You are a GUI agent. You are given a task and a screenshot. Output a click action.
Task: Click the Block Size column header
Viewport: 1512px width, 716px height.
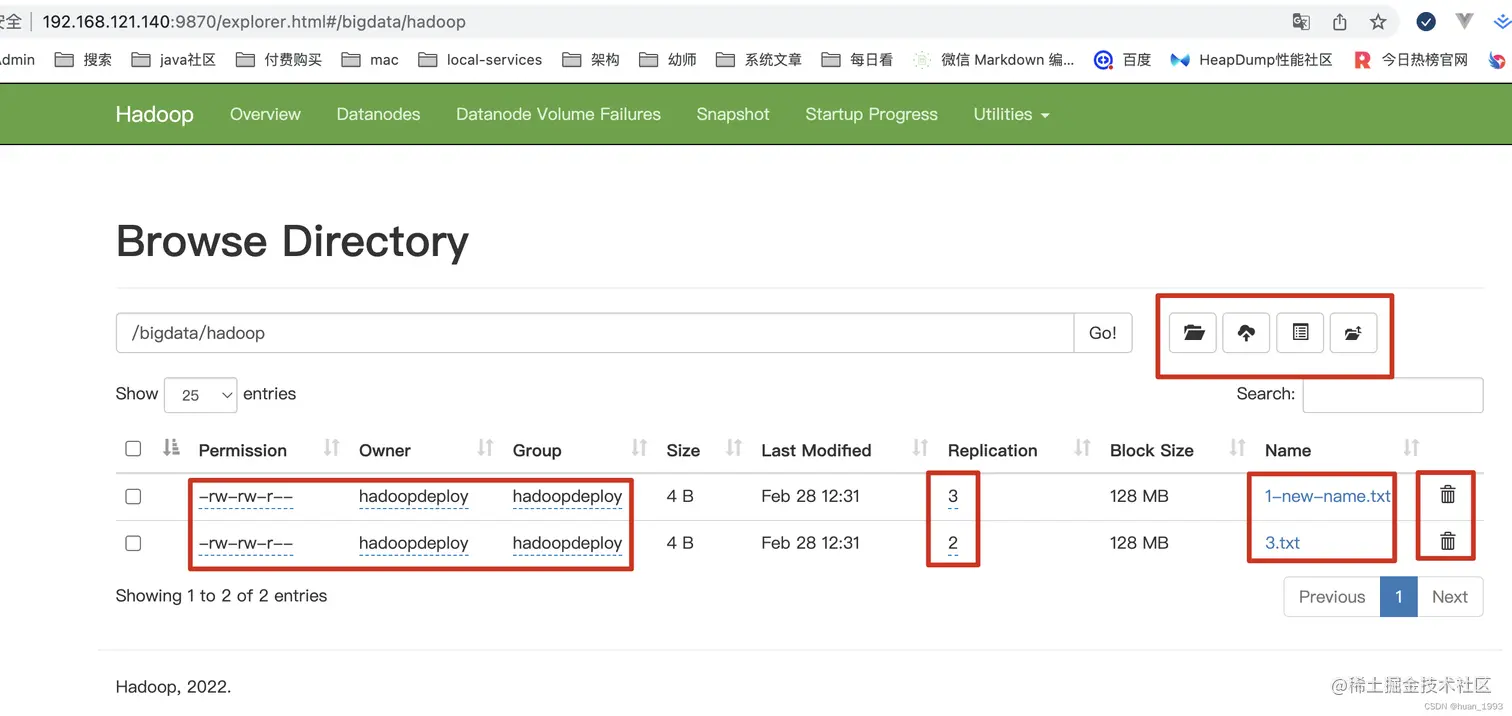pyautogui.click(x=1152, y=450)
